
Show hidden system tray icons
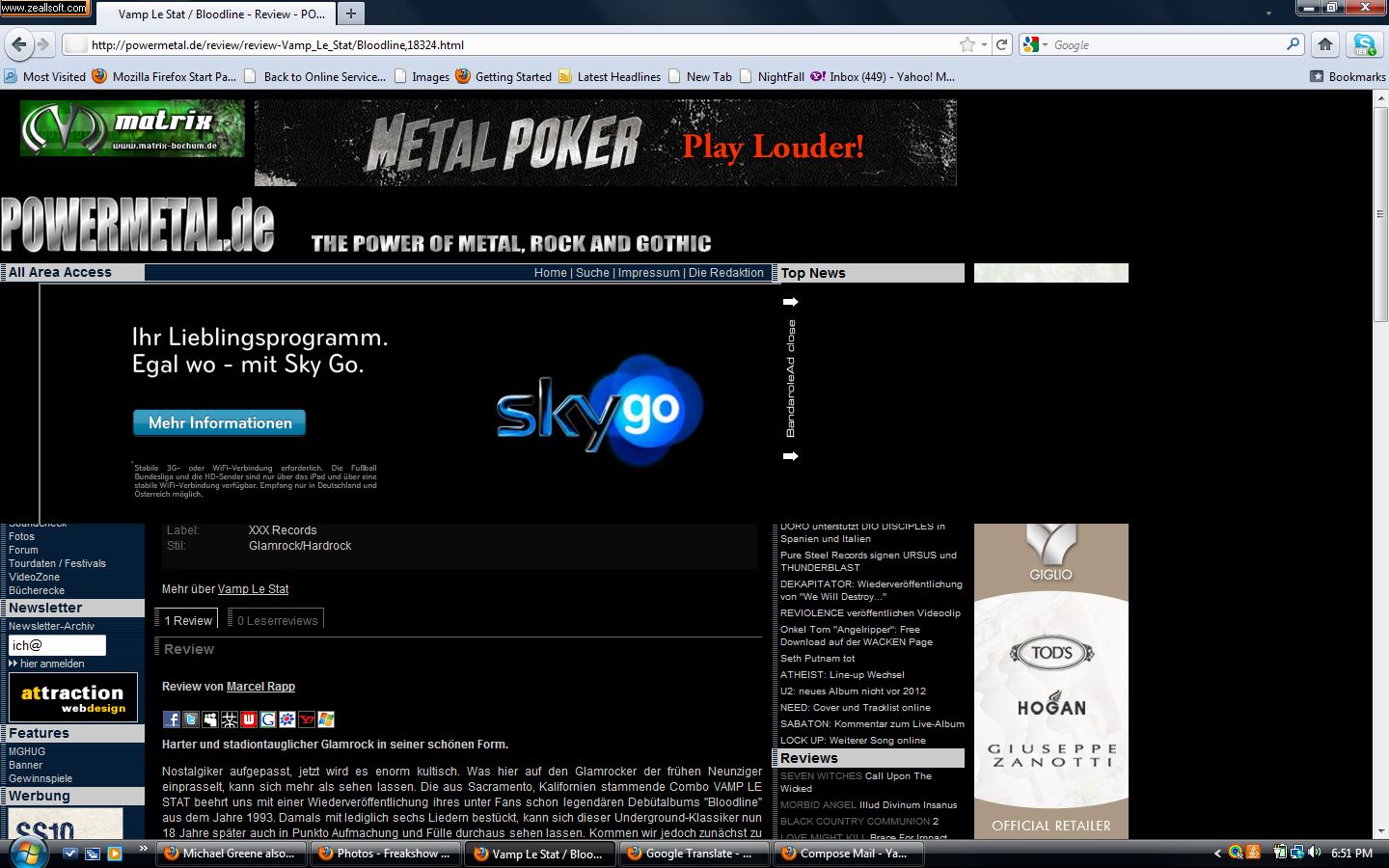click(1217, 853)
